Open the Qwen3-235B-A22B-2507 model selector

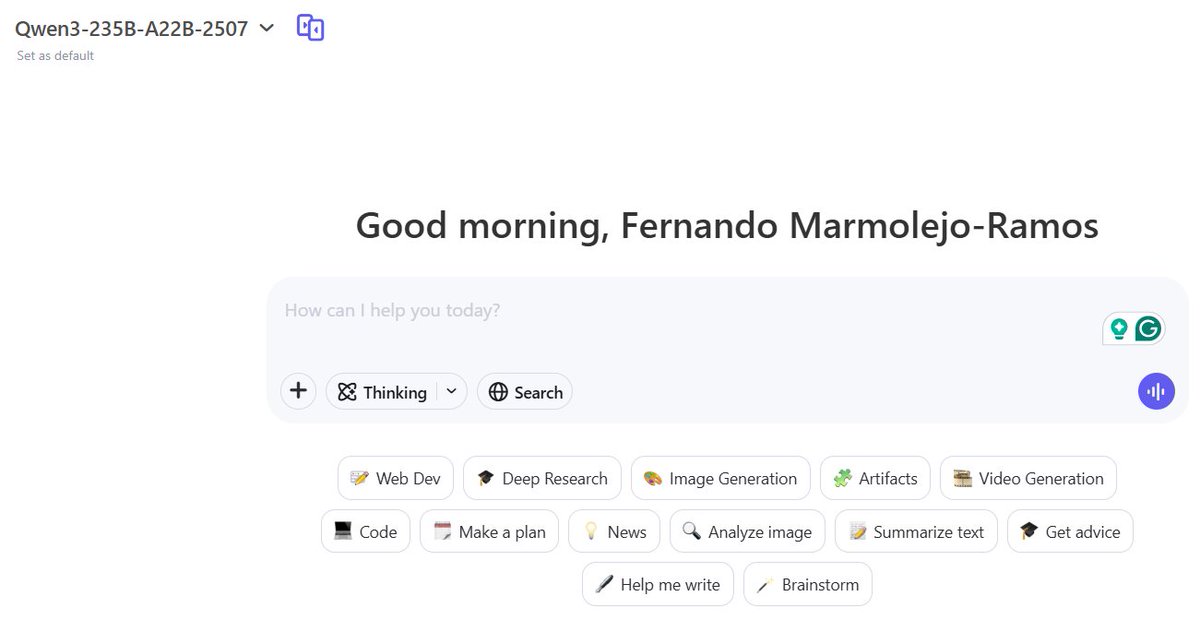click(144, 29)
